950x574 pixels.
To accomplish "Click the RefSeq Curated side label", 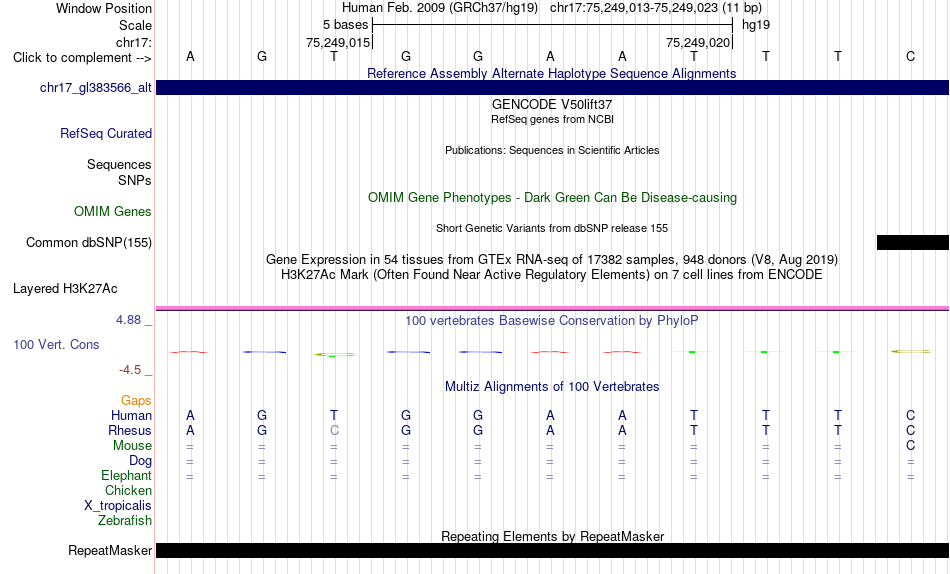I will point(106,133).
